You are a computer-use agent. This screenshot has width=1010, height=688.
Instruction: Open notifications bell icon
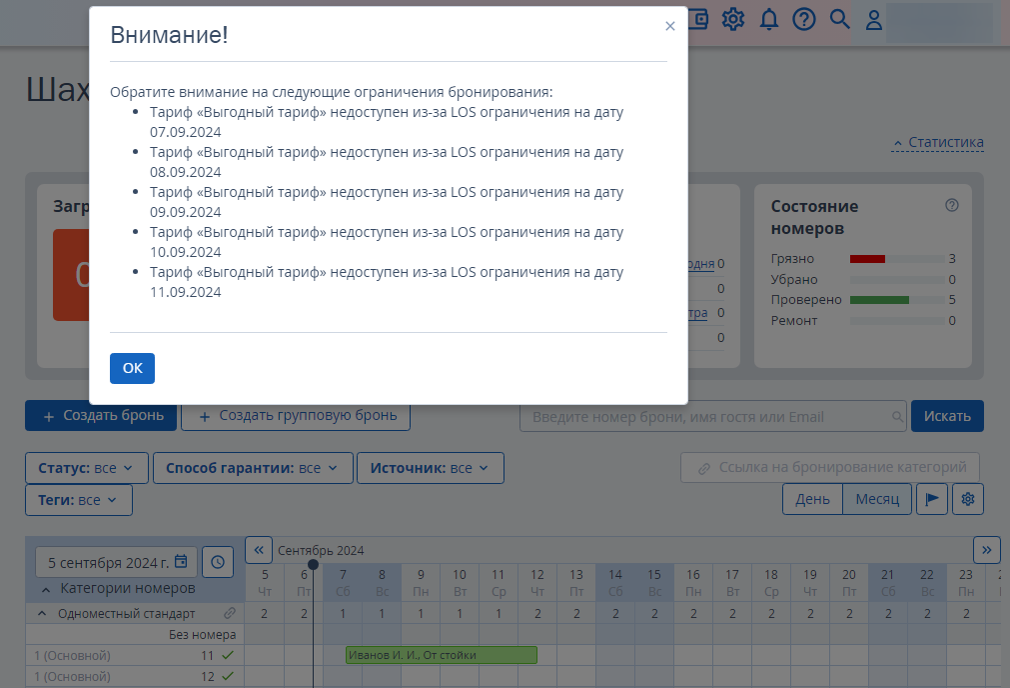pos(768,19)
